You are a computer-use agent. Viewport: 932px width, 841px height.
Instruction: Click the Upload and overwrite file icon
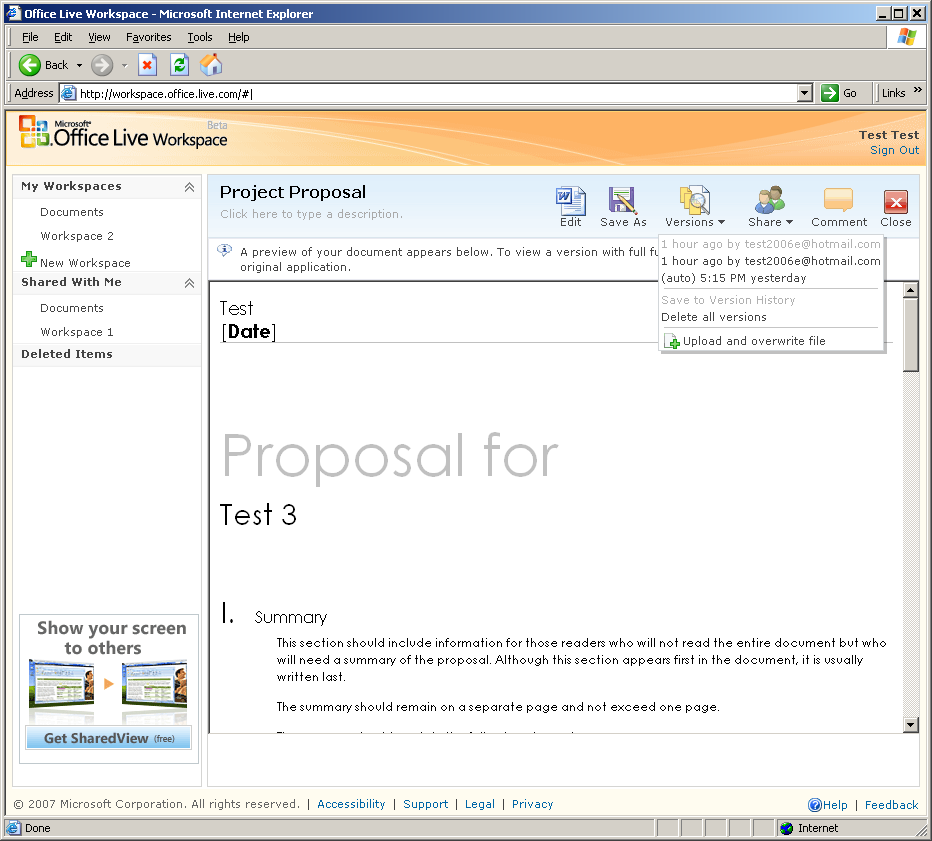672,341
